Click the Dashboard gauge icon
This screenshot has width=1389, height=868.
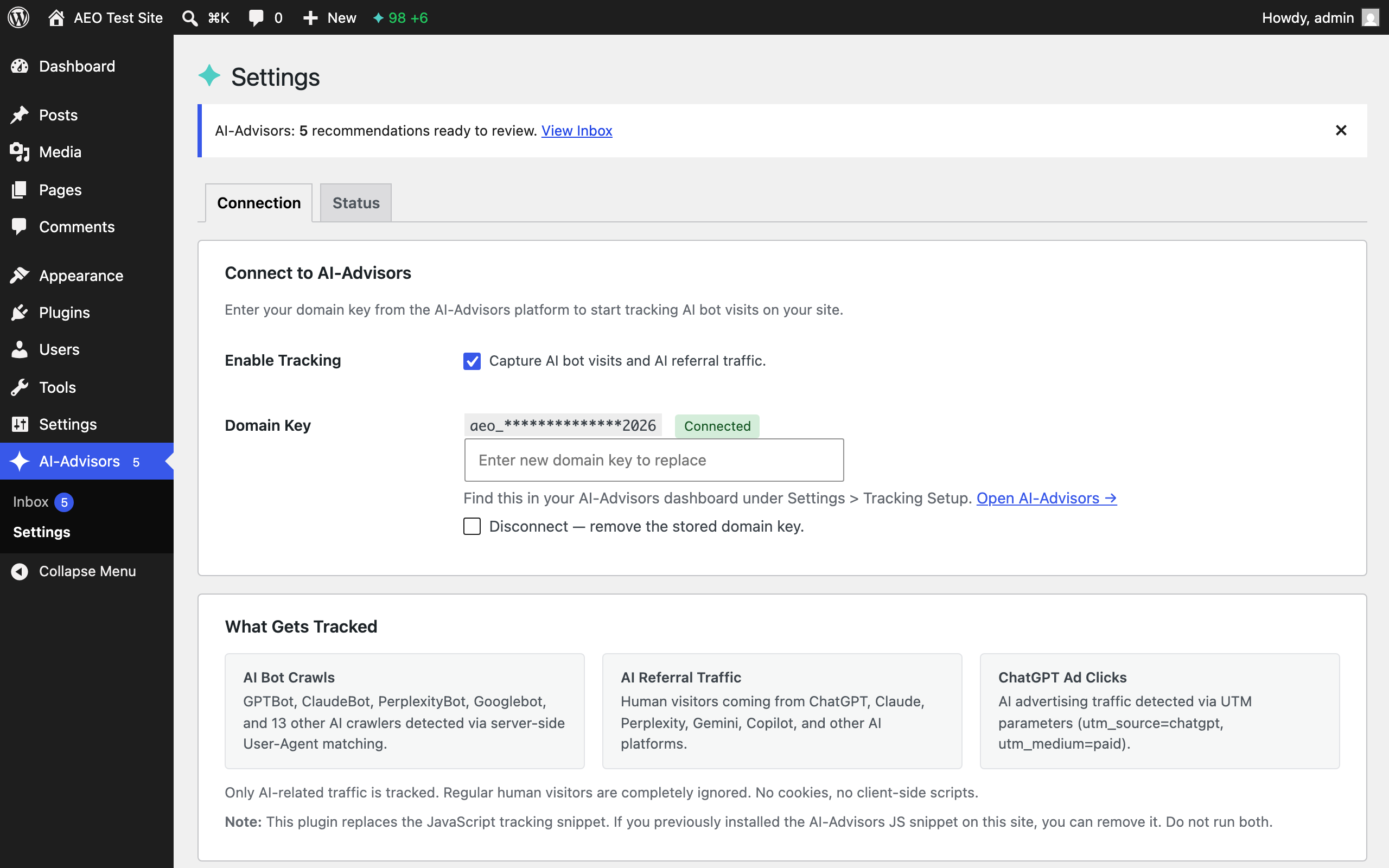20,66
